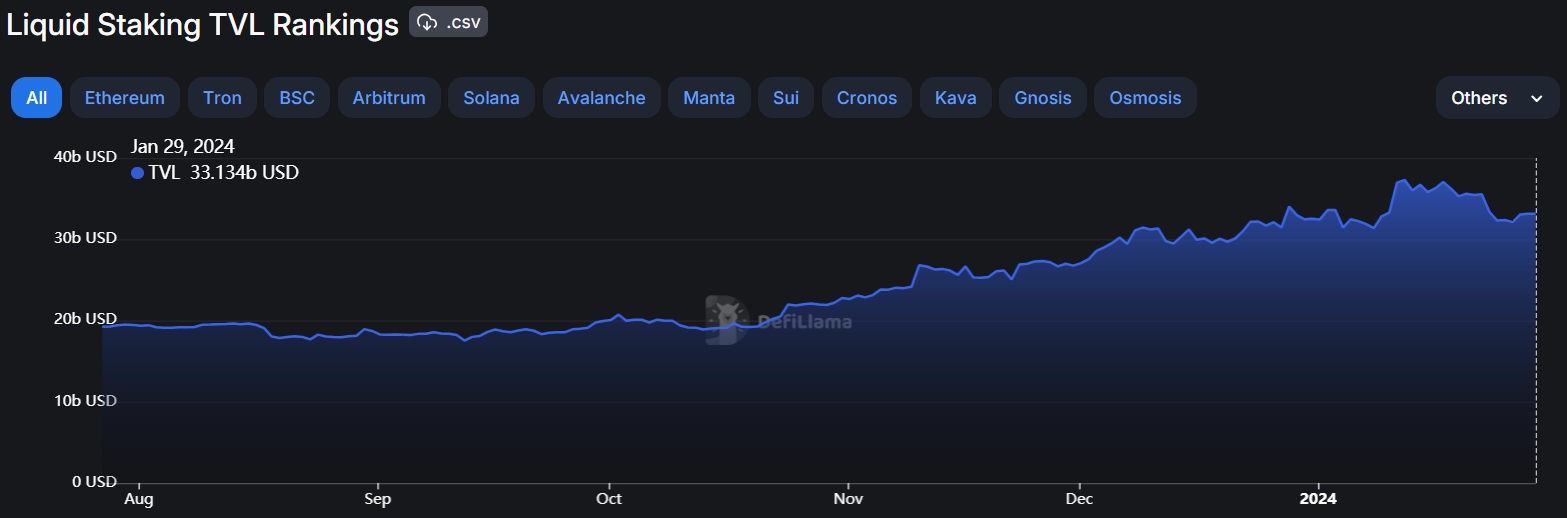Click the Oct label on time axis
This screenshot has width=1567, height=518.
[608, 498]
